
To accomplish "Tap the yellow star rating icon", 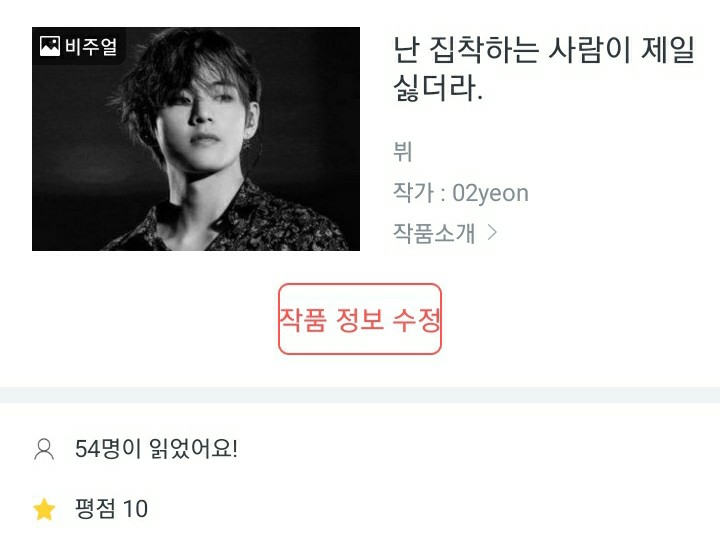I will [x=44, y=510].
